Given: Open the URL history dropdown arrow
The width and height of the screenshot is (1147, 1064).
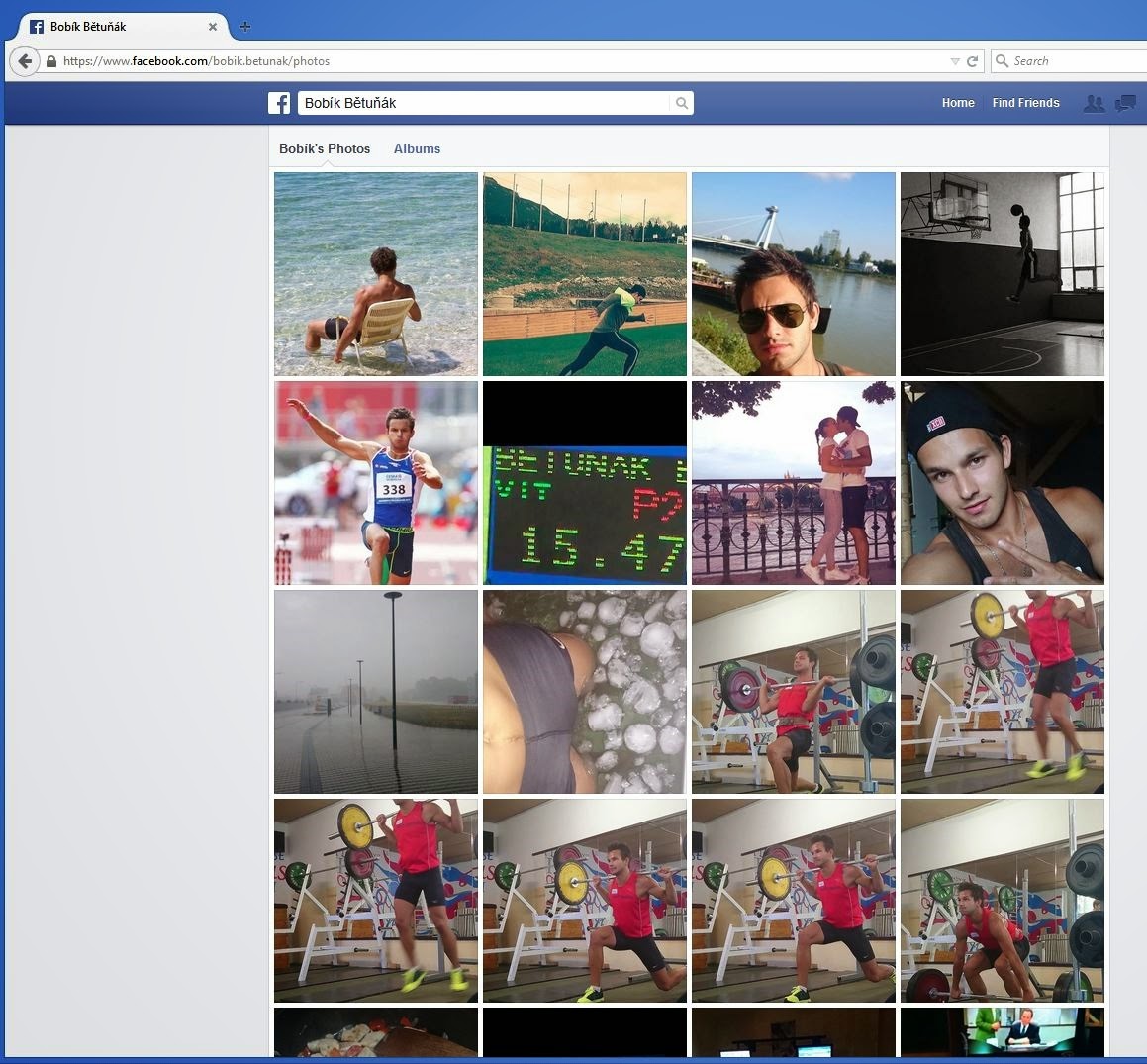Looking at the screenshot, I should click(955, 61).
